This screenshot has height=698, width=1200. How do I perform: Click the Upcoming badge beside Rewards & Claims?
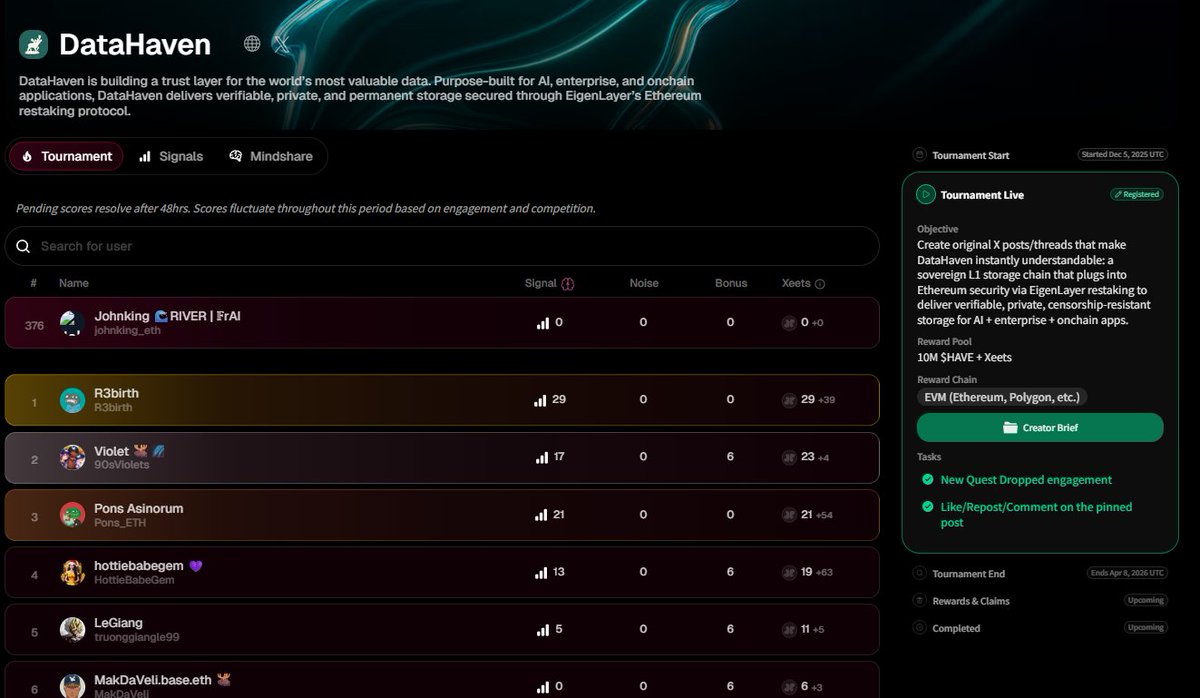click(1146, 601)
